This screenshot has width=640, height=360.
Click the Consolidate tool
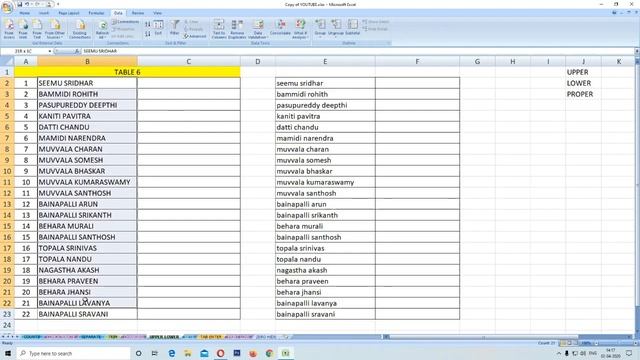click(280, 28)
